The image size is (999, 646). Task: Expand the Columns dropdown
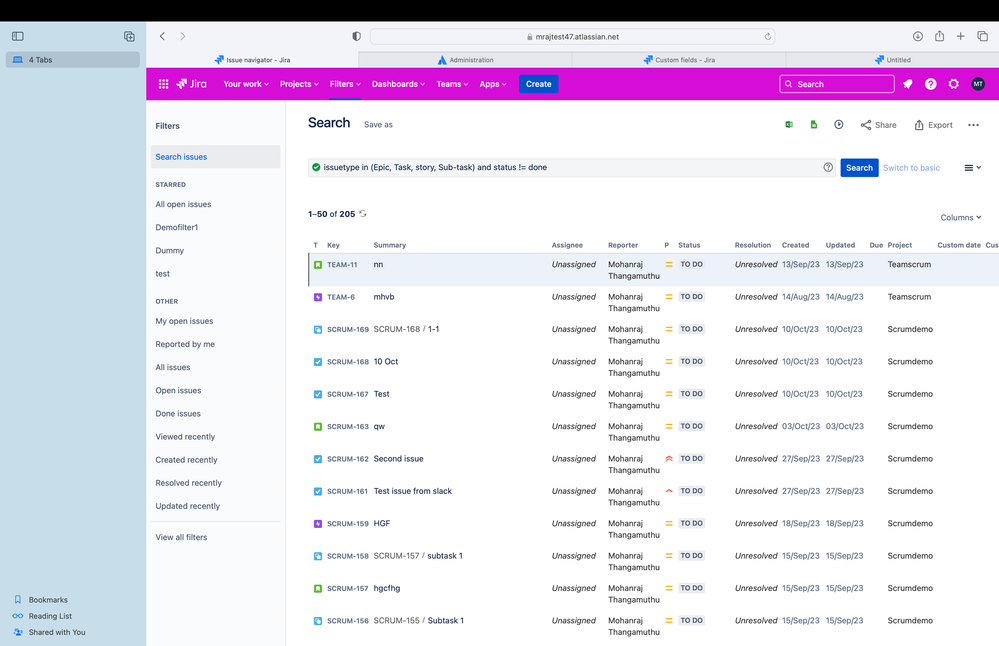pos(961,218)
